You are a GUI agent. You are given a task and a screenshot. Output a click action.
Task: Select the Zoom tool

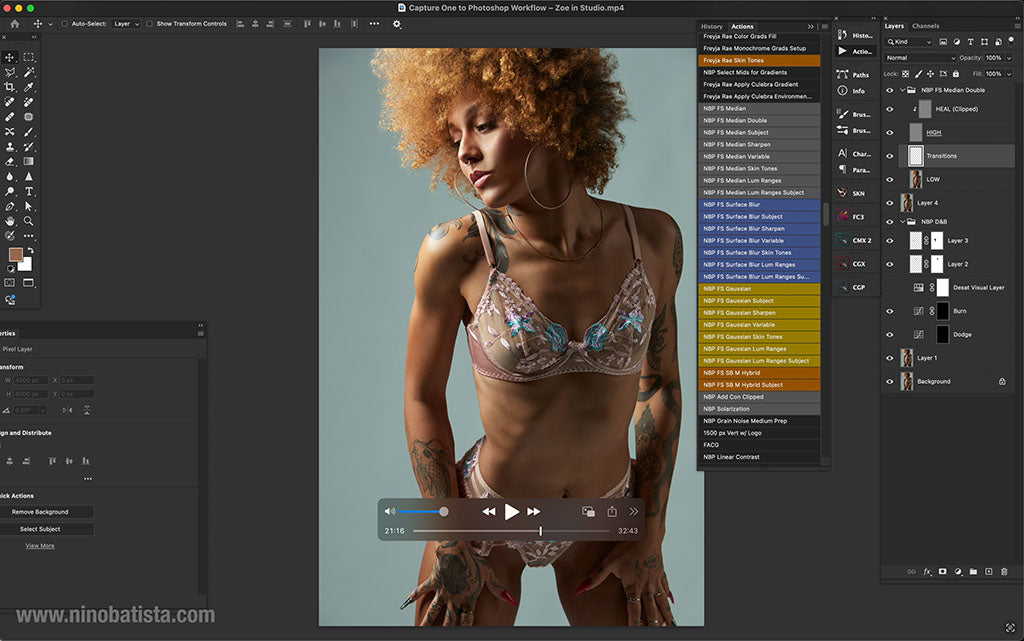28,222
